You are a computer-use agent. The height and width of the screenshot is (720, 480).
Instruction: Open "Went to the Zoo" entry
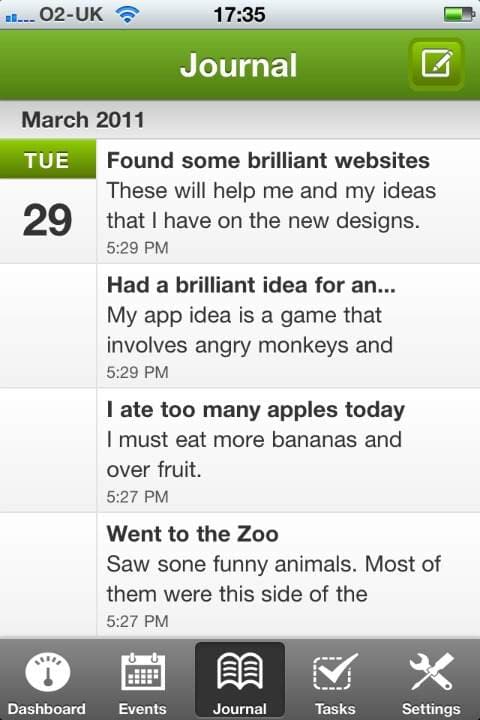click(288, 575)
